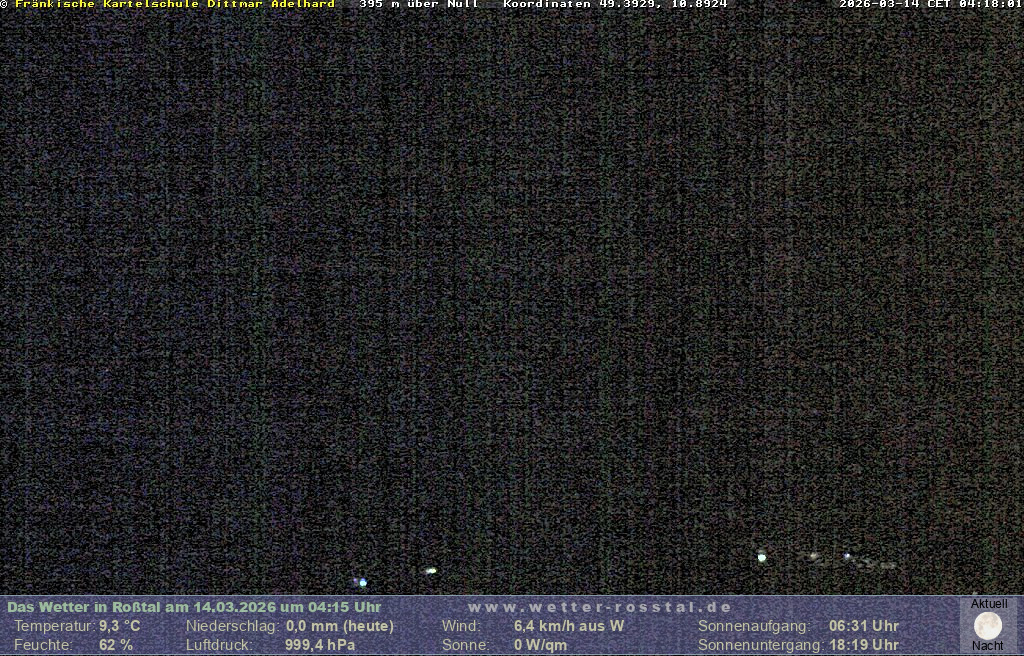Click the copyright symbol in top-left corner
This screenshot has height=656, width=1024.
point(4,4)
